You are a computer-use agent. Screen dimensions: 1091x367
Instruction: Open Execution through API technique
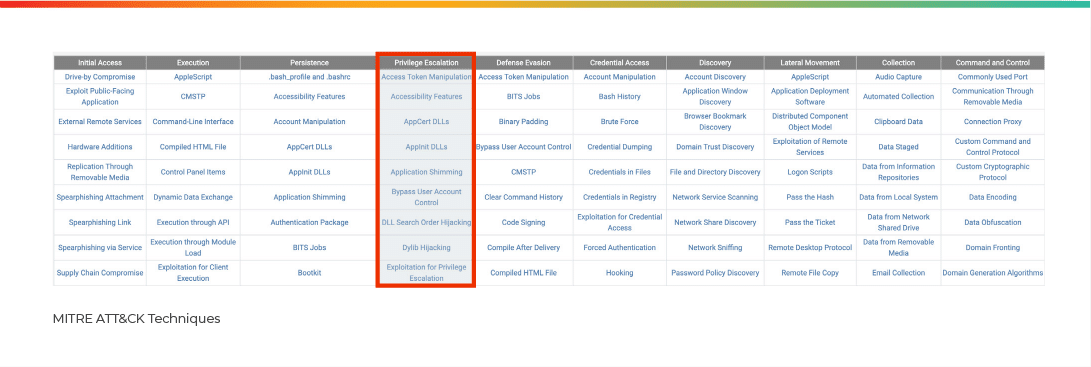pyautogui.click(x=193, y=222)
